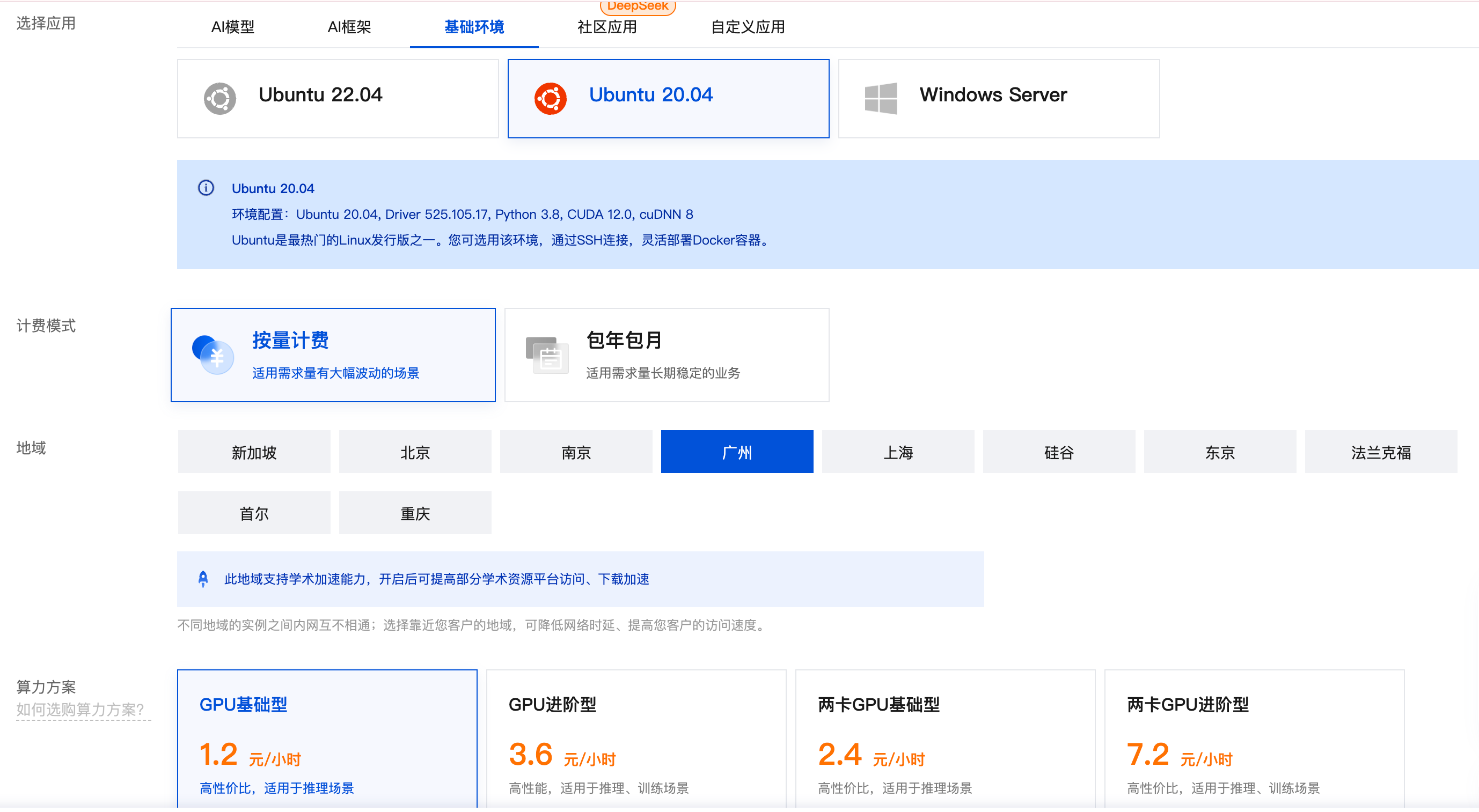Viewport: 1479px width, 812px height.
Task: Select 包年包月 billing mode
Action: 667,355
